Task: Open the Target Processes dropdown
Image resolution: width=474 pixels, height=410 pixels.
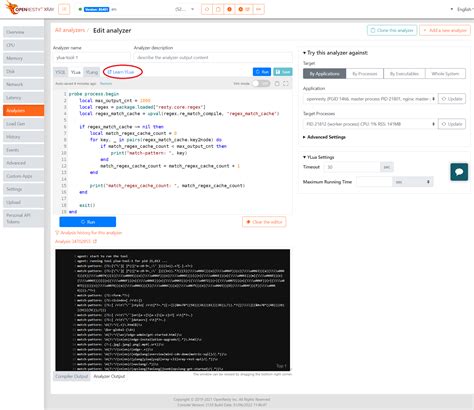Action: (369, 124)
